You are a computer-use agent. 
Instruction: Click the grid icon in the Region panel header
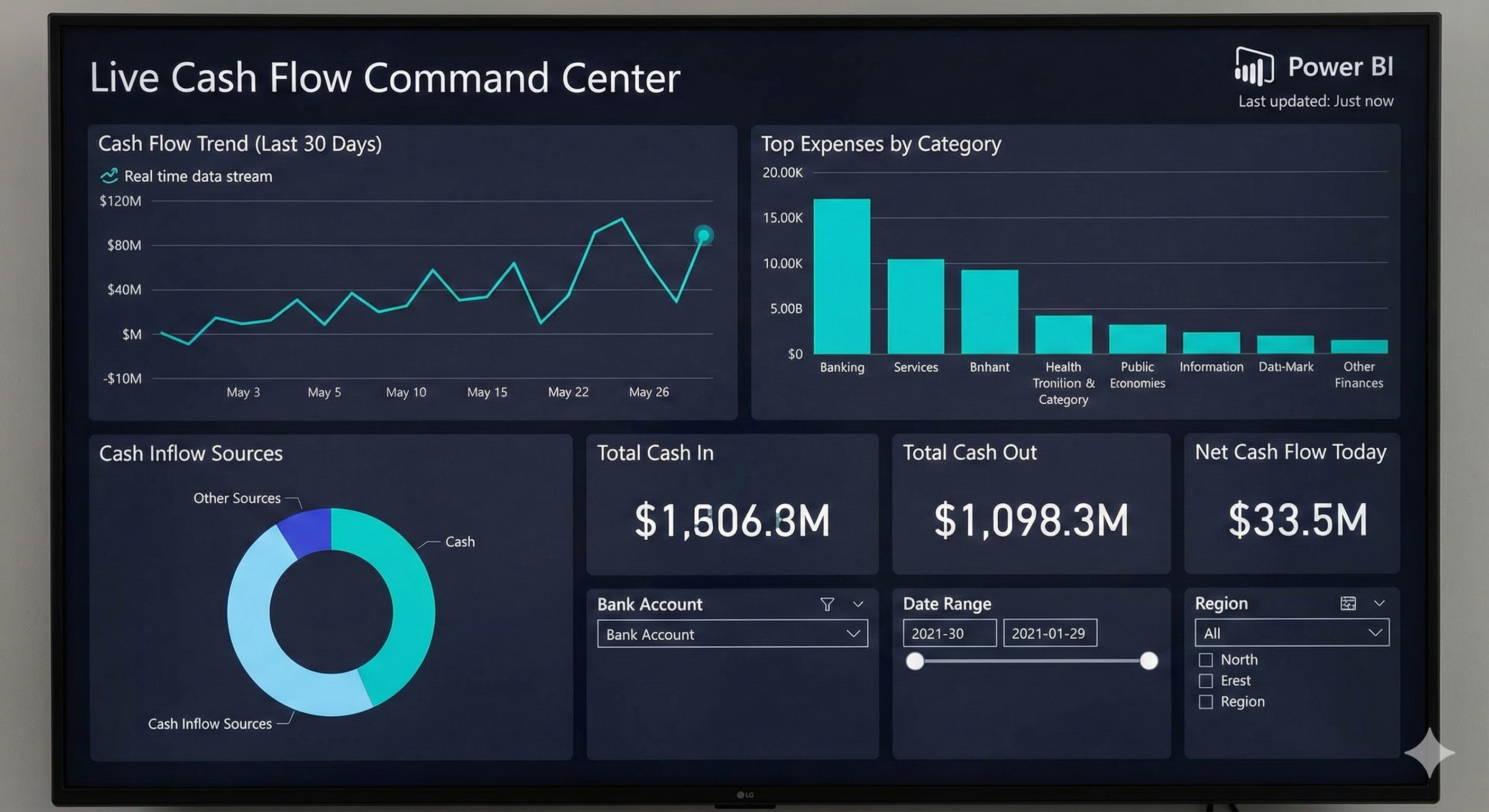1348,603
